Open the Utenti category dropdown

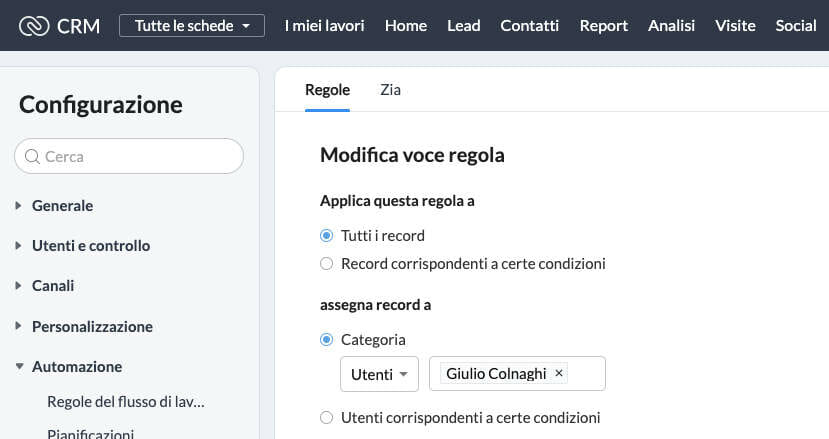pyautogui.click(x=379, y=374)
